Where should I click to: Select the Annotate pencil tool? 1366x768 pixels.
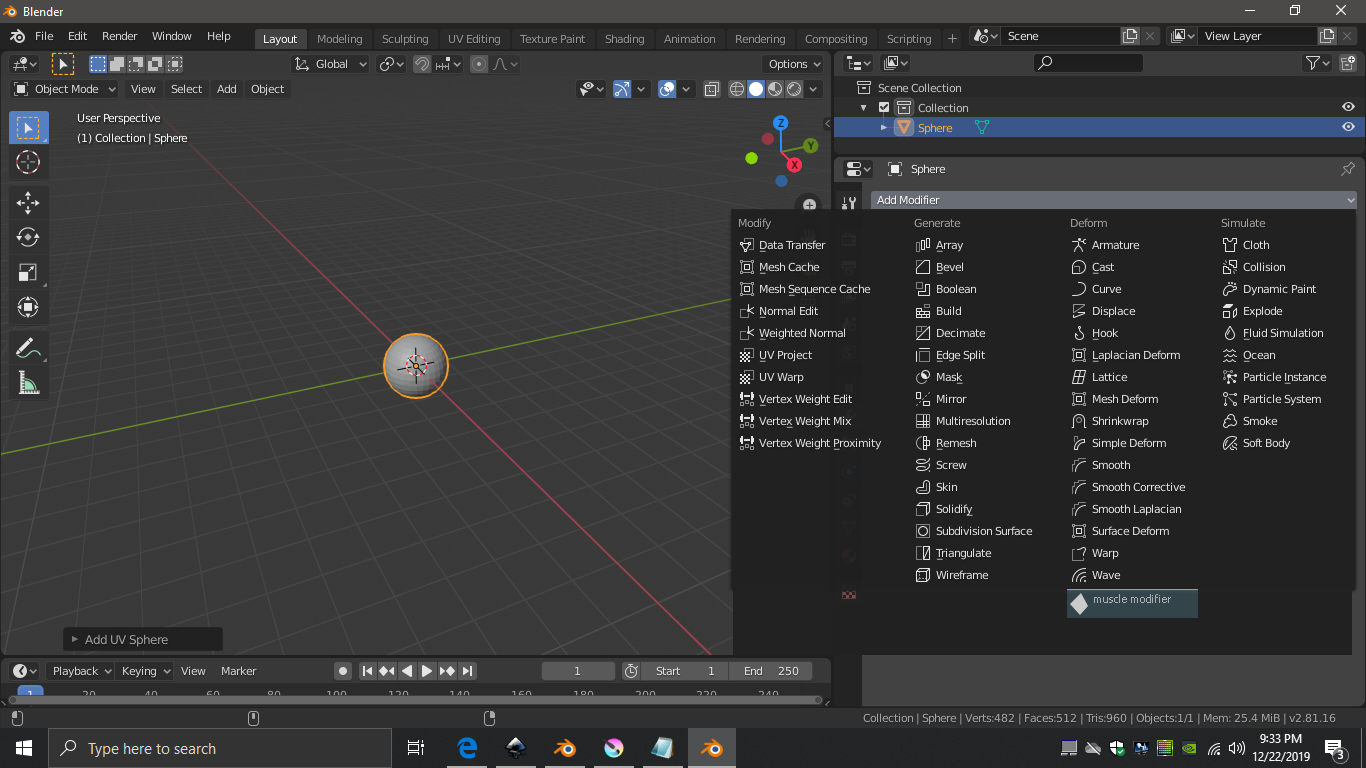click(x=28, y=348)
